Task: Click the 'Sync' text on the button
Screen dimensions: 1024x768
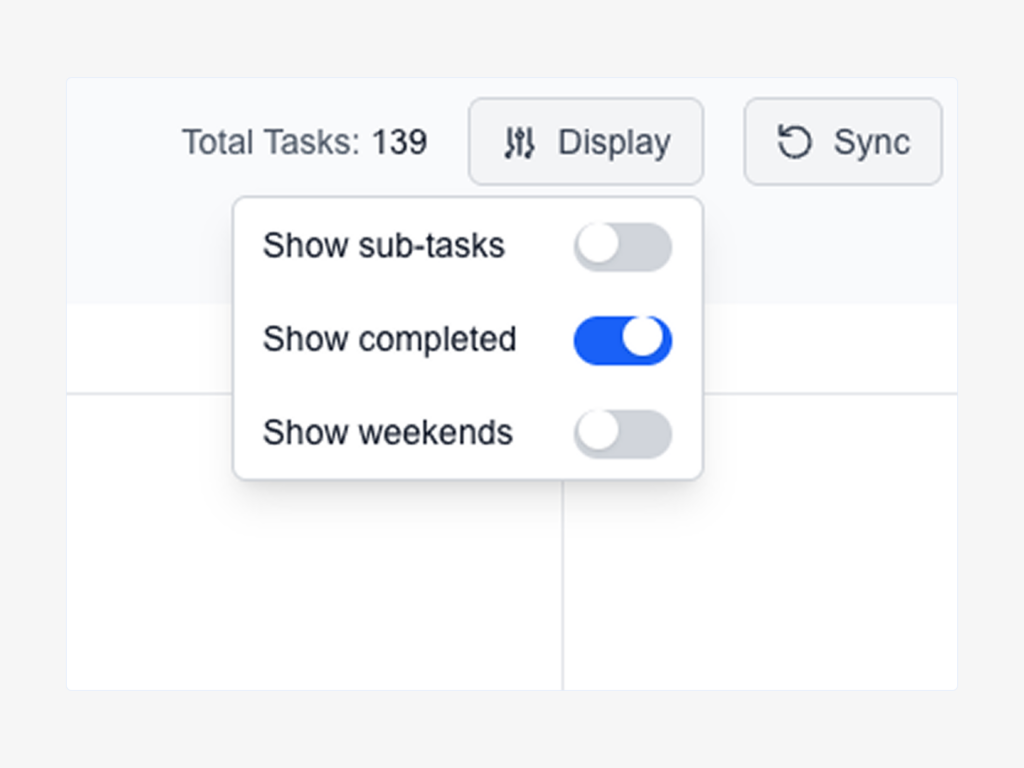Action: pos(871,142)
